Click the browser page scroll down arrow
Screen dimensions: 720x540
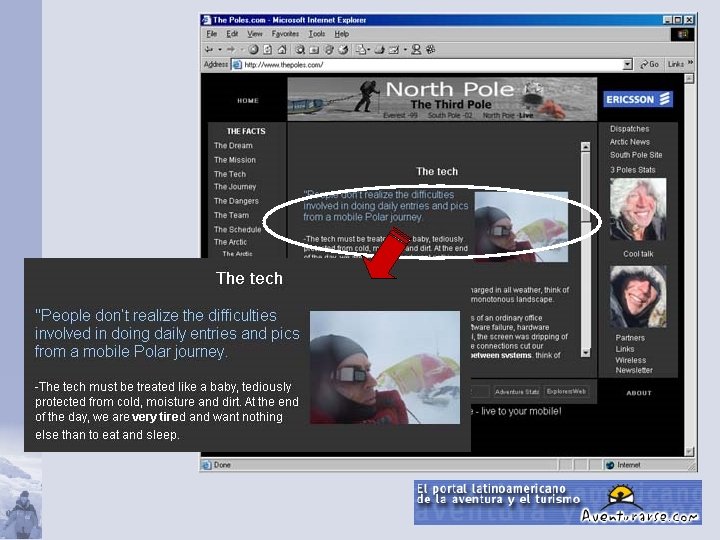click(x=689, y=451)
